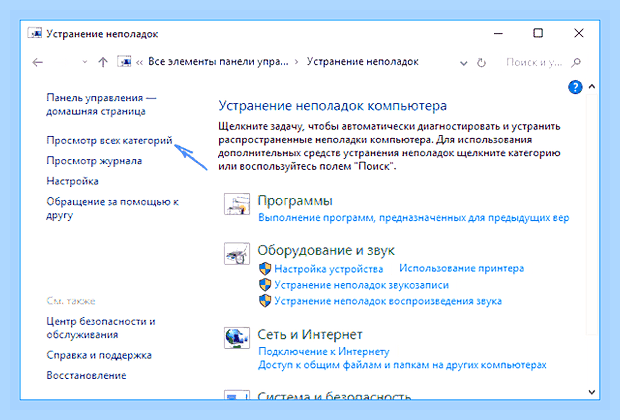Screen dimensions: 620x420
Task: Open the Программы category heading
Action: tap(295, 201)
